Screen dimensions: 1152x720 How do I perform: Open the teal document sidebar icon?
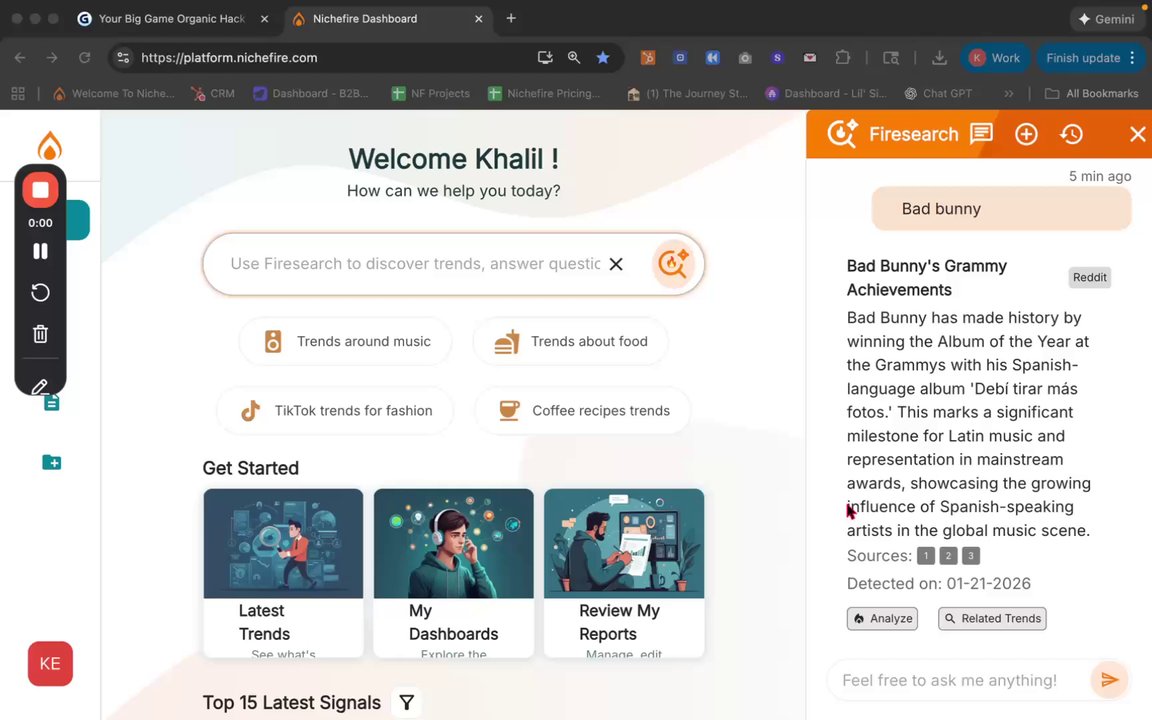pyautogui.click(x=52, y=403)
